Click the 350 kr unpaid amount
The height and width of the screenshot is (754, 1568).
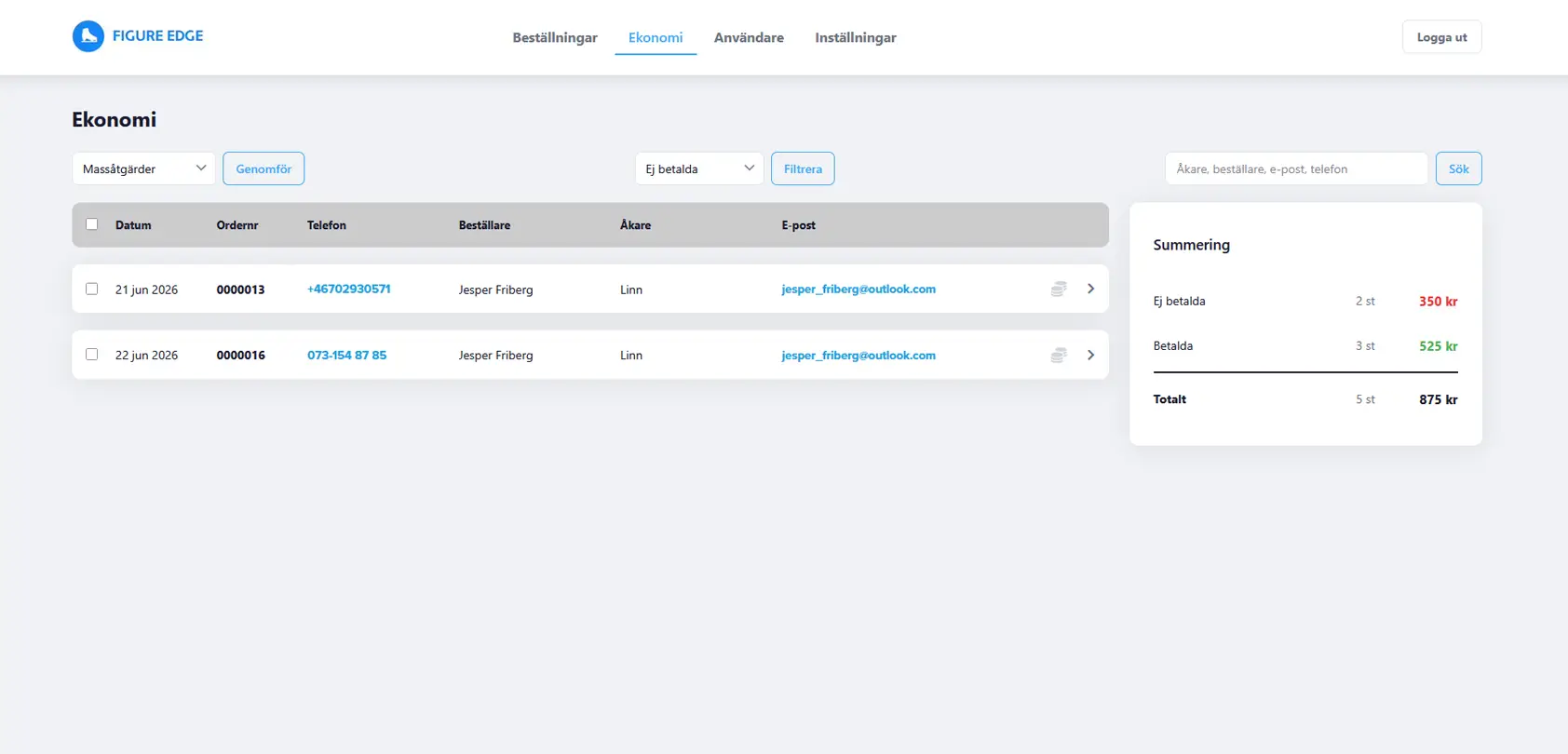coord(1438,301)
